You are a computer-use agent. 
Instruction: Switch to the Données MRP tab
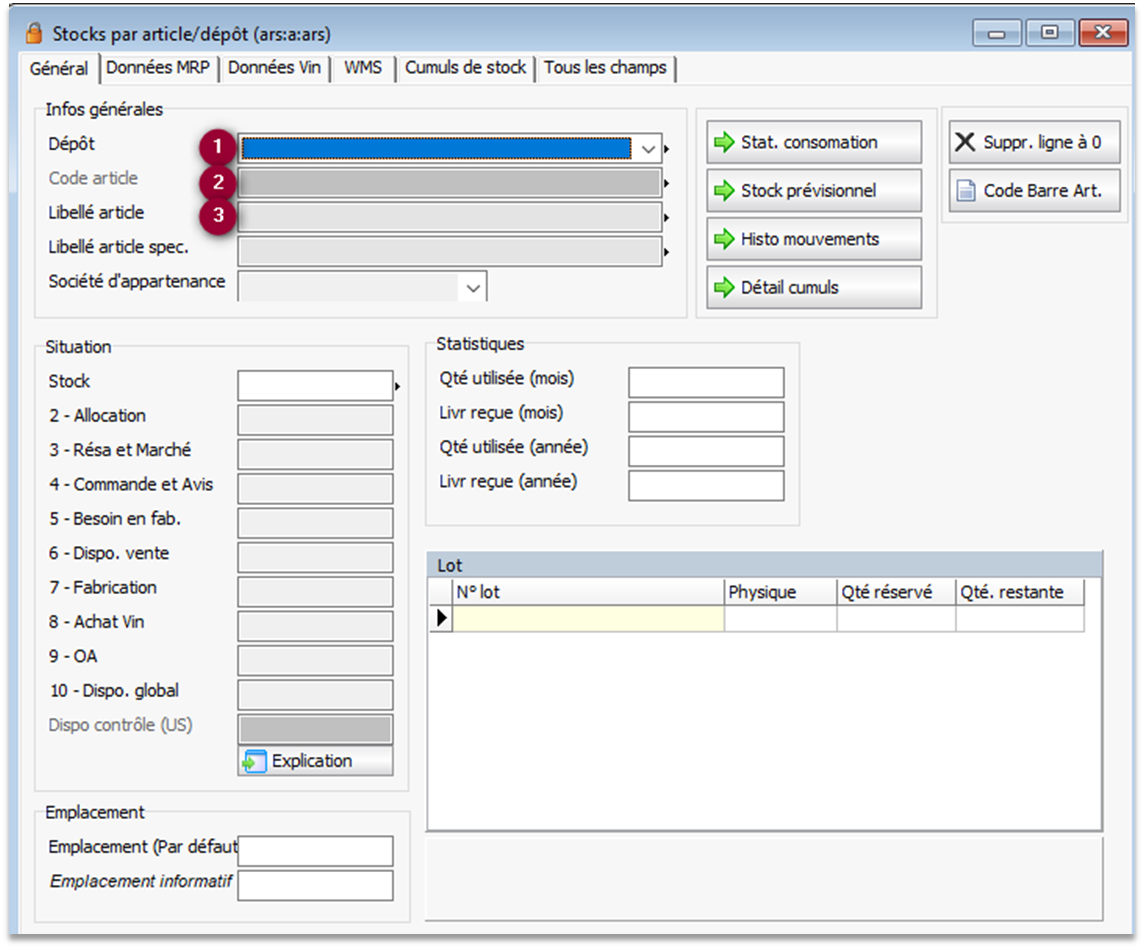click(x=160, y=68)
